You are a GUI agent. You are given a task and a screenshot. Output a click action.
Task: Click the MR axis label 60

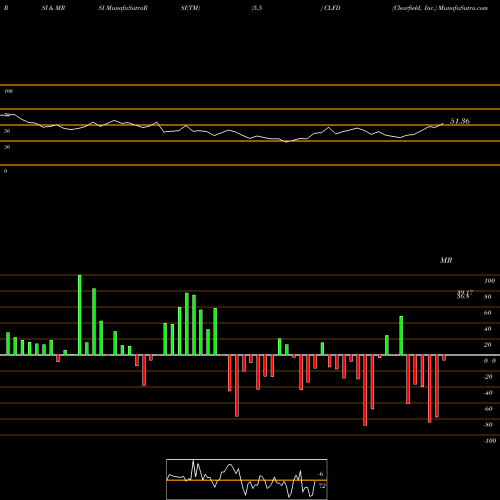488,313
